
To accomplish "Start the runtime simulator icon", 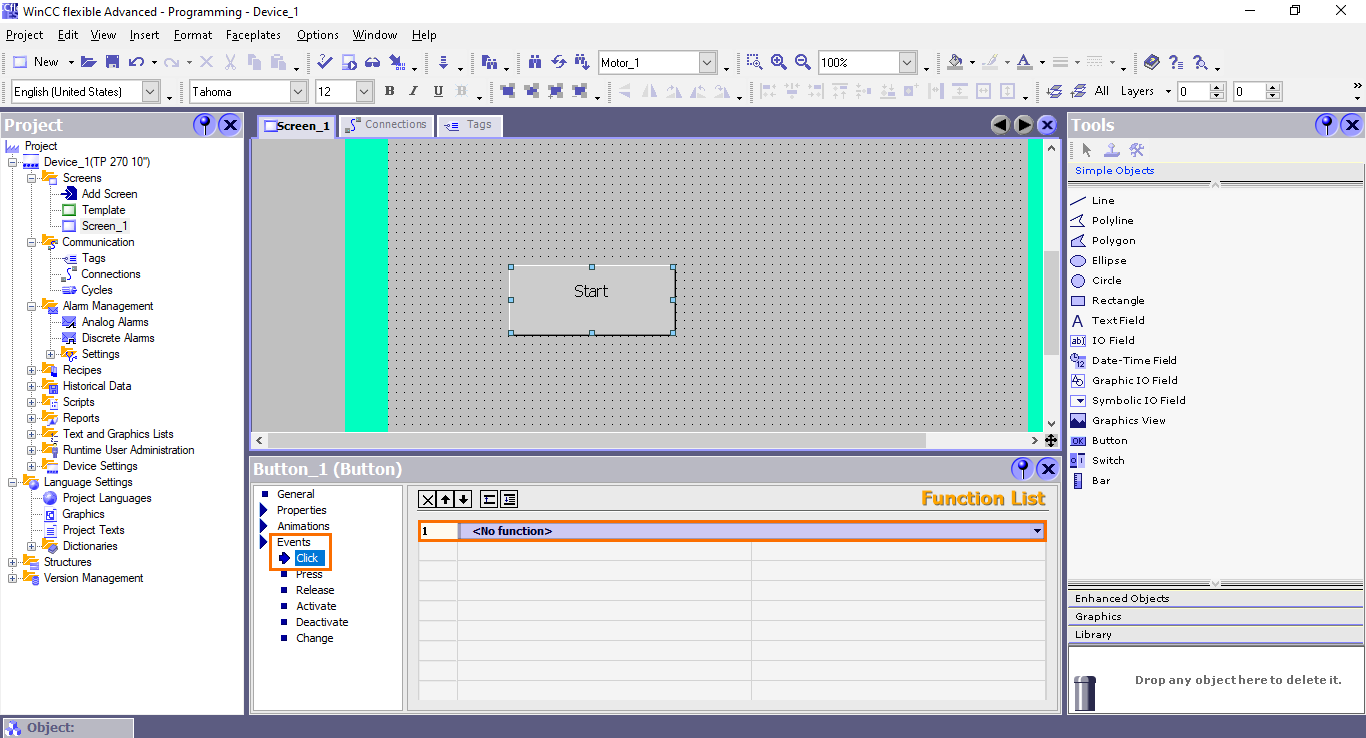I will pyautogui.click(x=350, y=62).
